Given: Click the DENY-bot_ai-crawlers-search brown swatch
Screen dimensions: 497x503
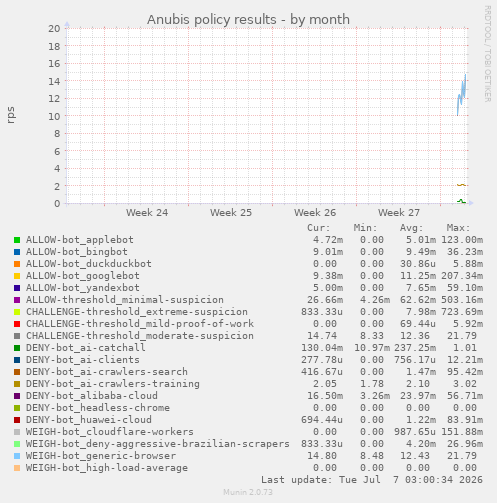Looking at the screenshot, I should (x=17, y=372).
